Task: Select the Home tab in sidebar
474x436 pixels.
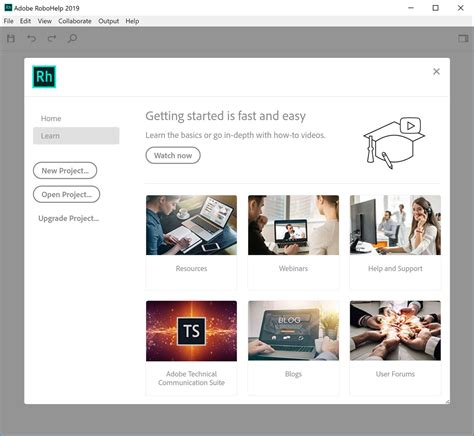Action: (51, 118)
